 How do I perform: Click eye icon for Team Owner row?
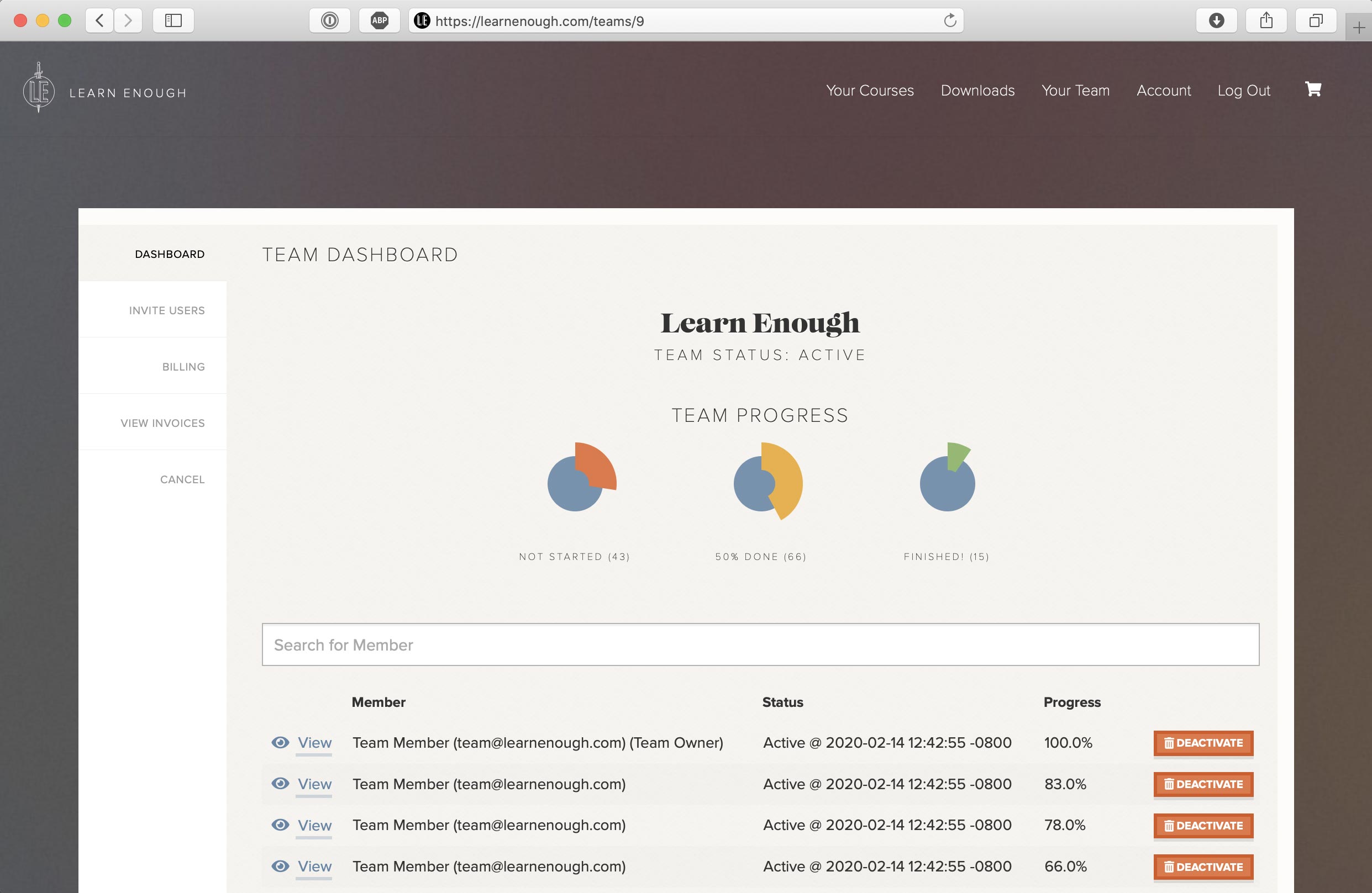pyautogui.click(x=280, y=742)
